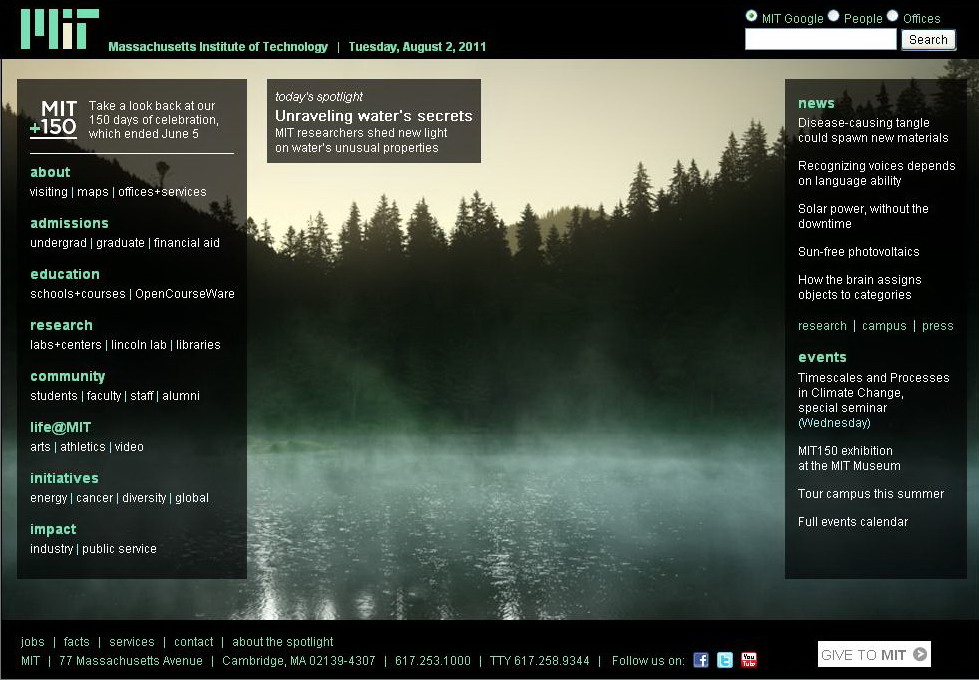
Task: Visit the lincoln lab link
Action: pos(139,345)
